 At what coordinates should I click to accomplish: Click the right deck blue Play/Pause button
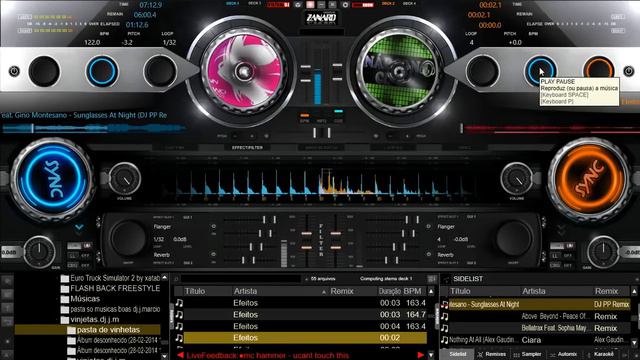(541, 71)
